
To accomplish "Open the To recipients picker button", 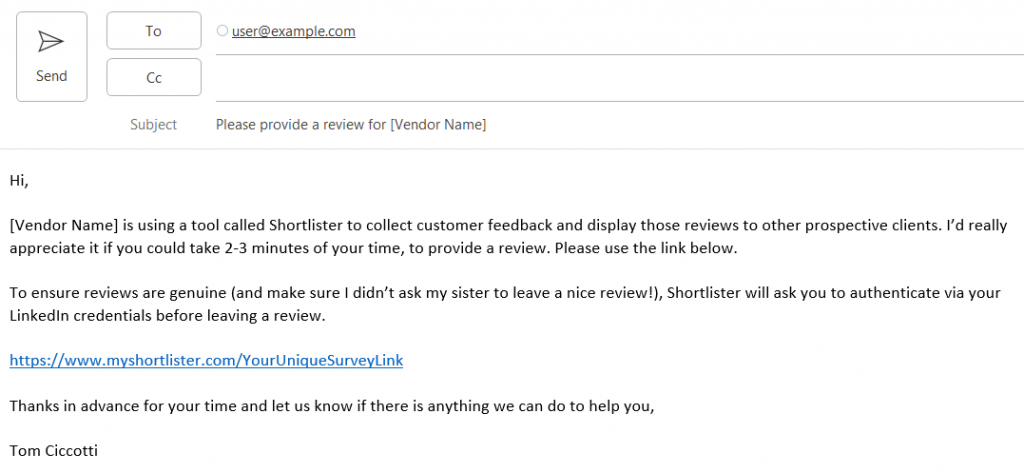I will (154, 31).
